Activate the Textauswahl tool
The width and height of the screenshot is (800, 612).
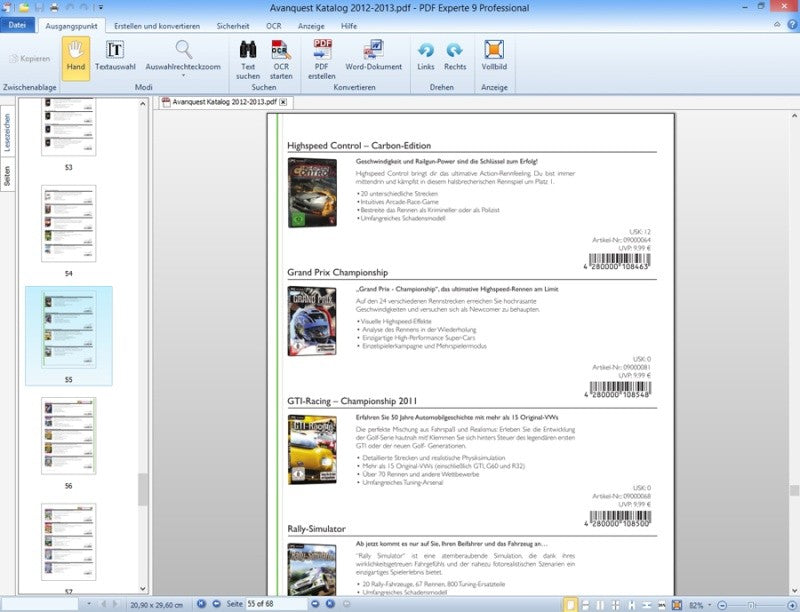pos(115,56)
